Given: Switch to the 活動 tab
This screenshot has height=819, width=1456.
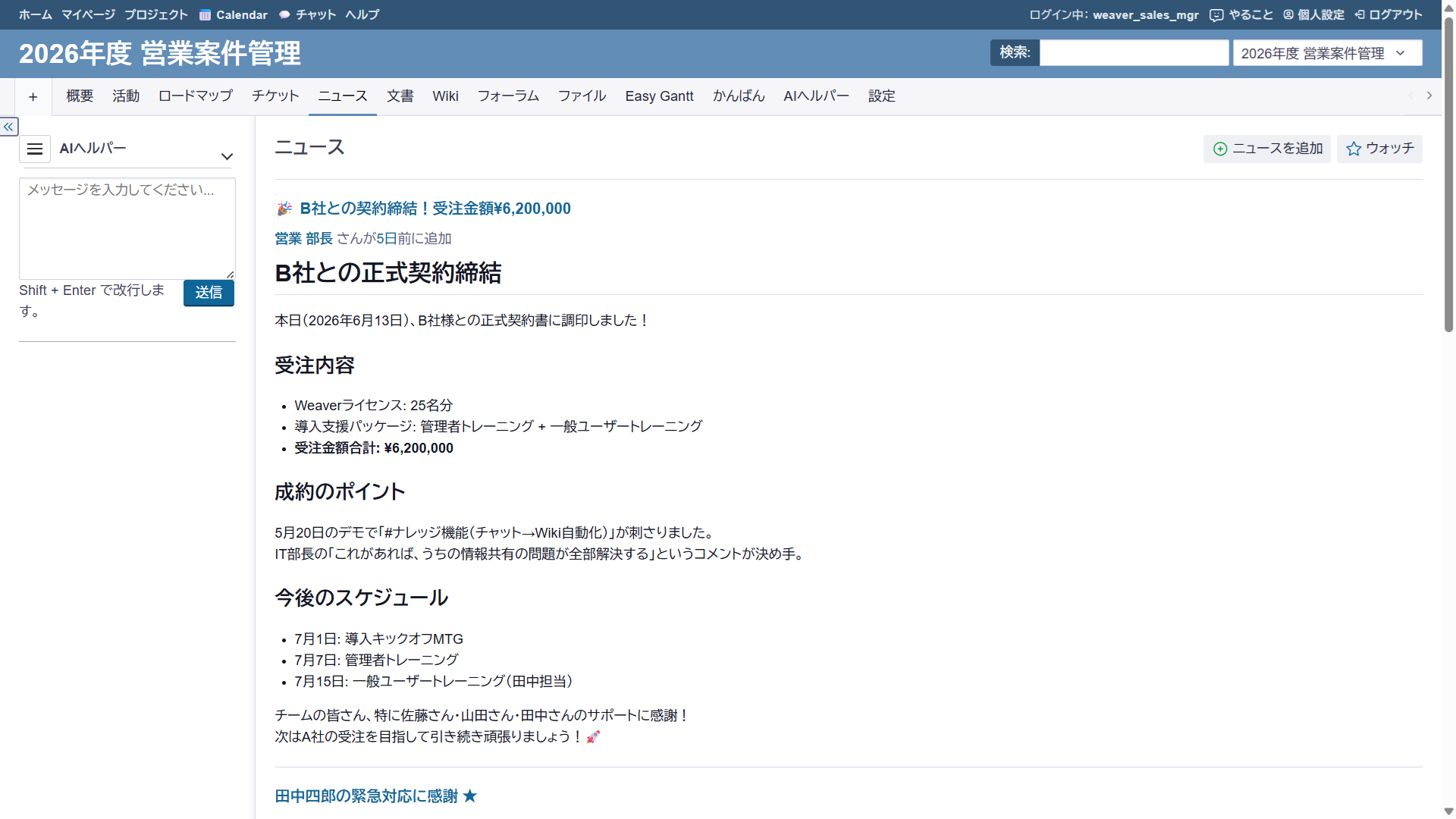Looking at the screenshot, I should click(126, 96).
